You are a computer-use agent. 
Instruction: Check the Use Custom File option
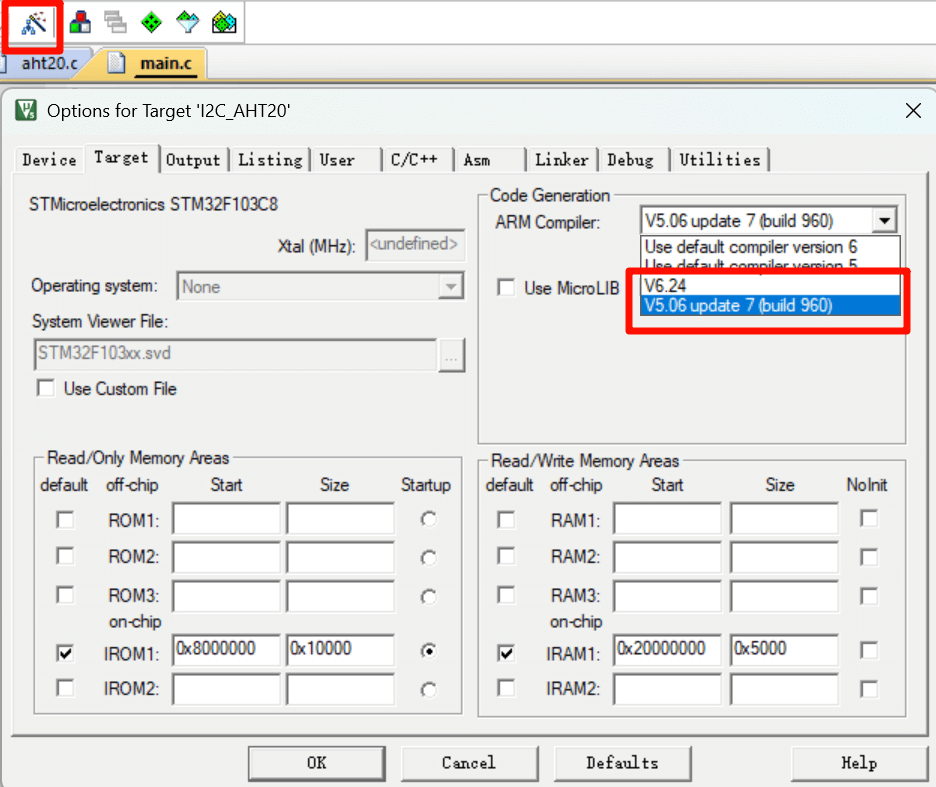click(46, 388)
